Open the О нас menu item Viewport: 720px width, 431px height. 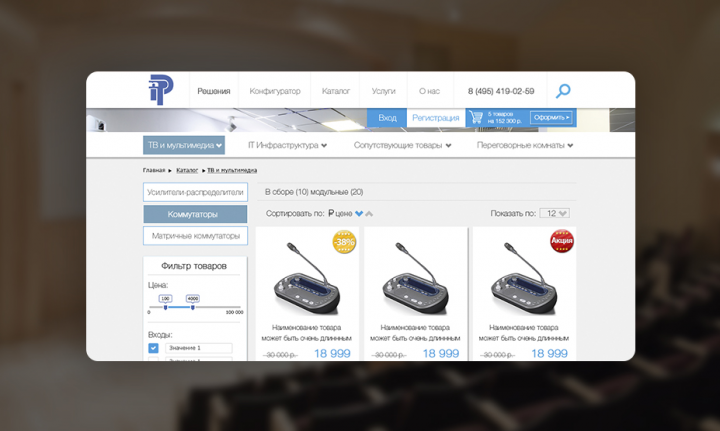(429, 91)
